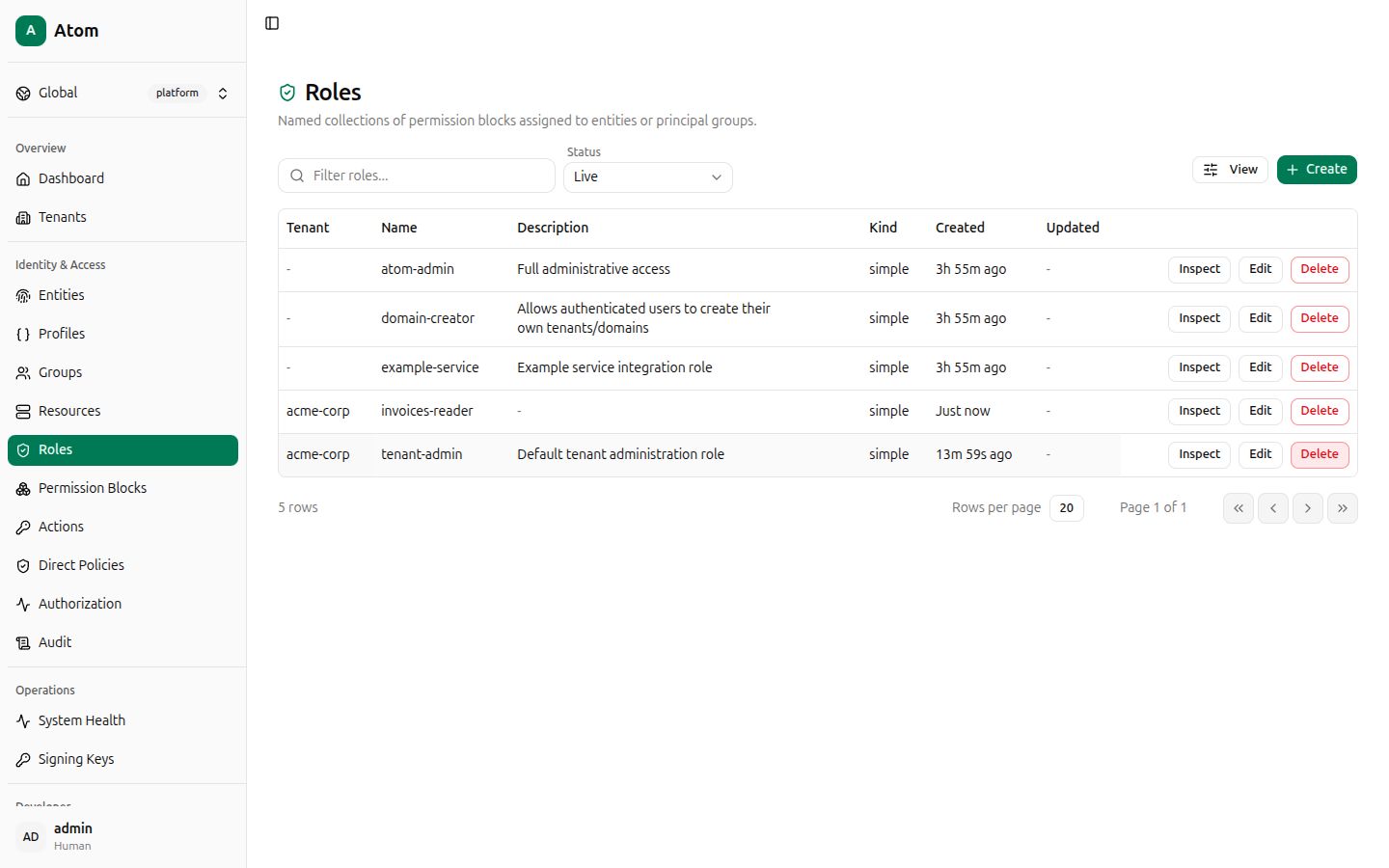The width and height of the screenshot is (1389, 868).
Task: Inspect the domain-creator role
Action: click(x=1199, y=319)
